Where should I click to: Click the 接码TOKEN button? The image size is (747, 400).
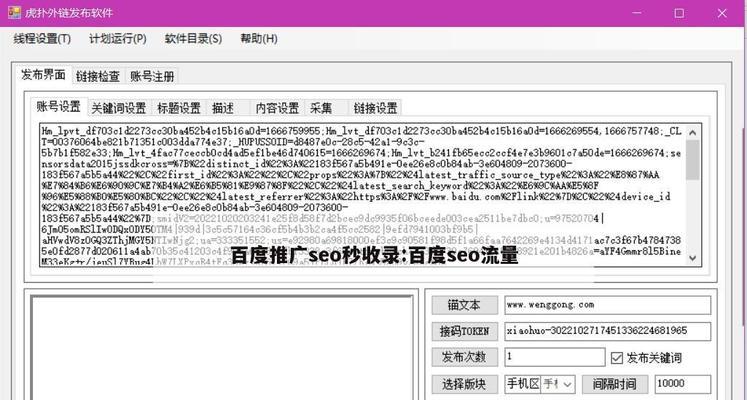tap(464, 331)
